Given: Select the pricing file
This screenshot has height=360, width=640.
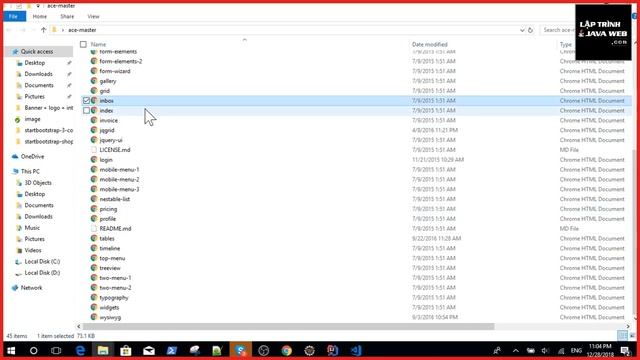Looking at the screenshot, I should [x=108, y=209].
